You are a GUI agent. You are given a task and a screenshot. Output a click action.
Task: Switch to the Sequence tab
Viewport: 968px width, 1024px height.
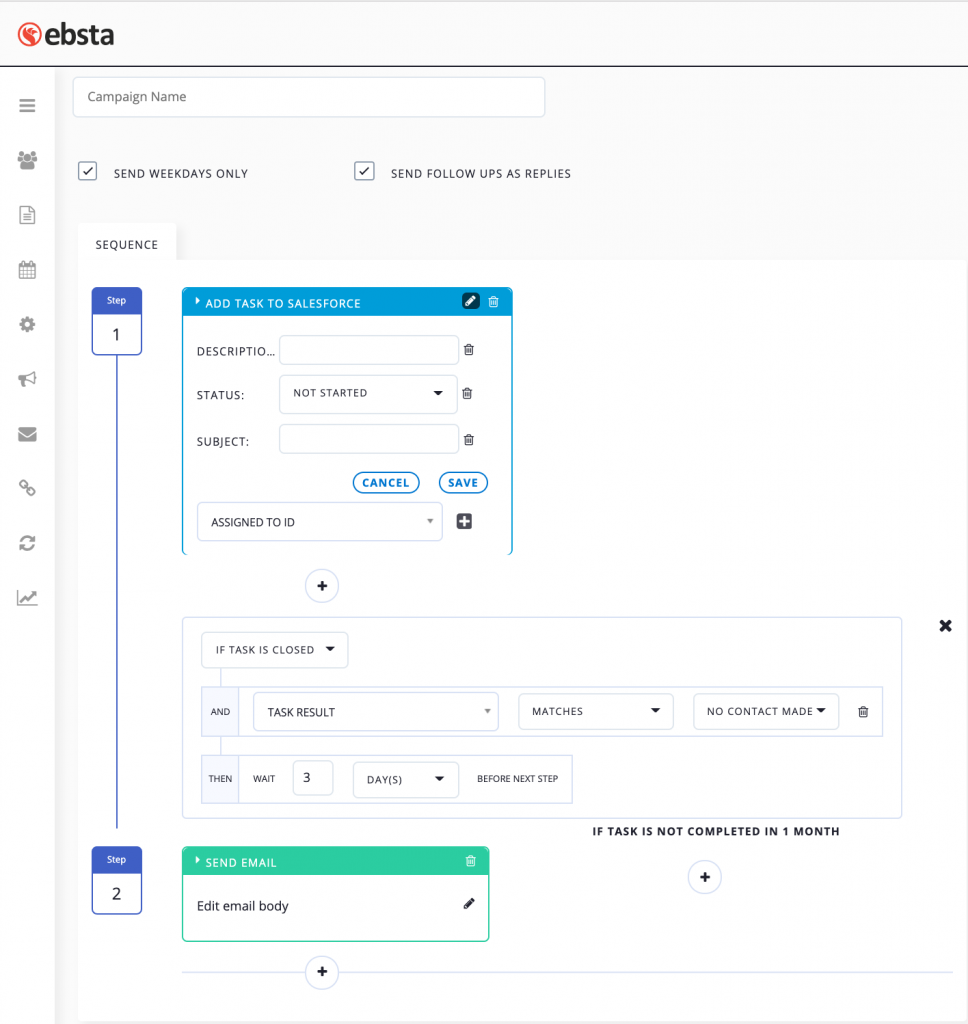point(126,243)
